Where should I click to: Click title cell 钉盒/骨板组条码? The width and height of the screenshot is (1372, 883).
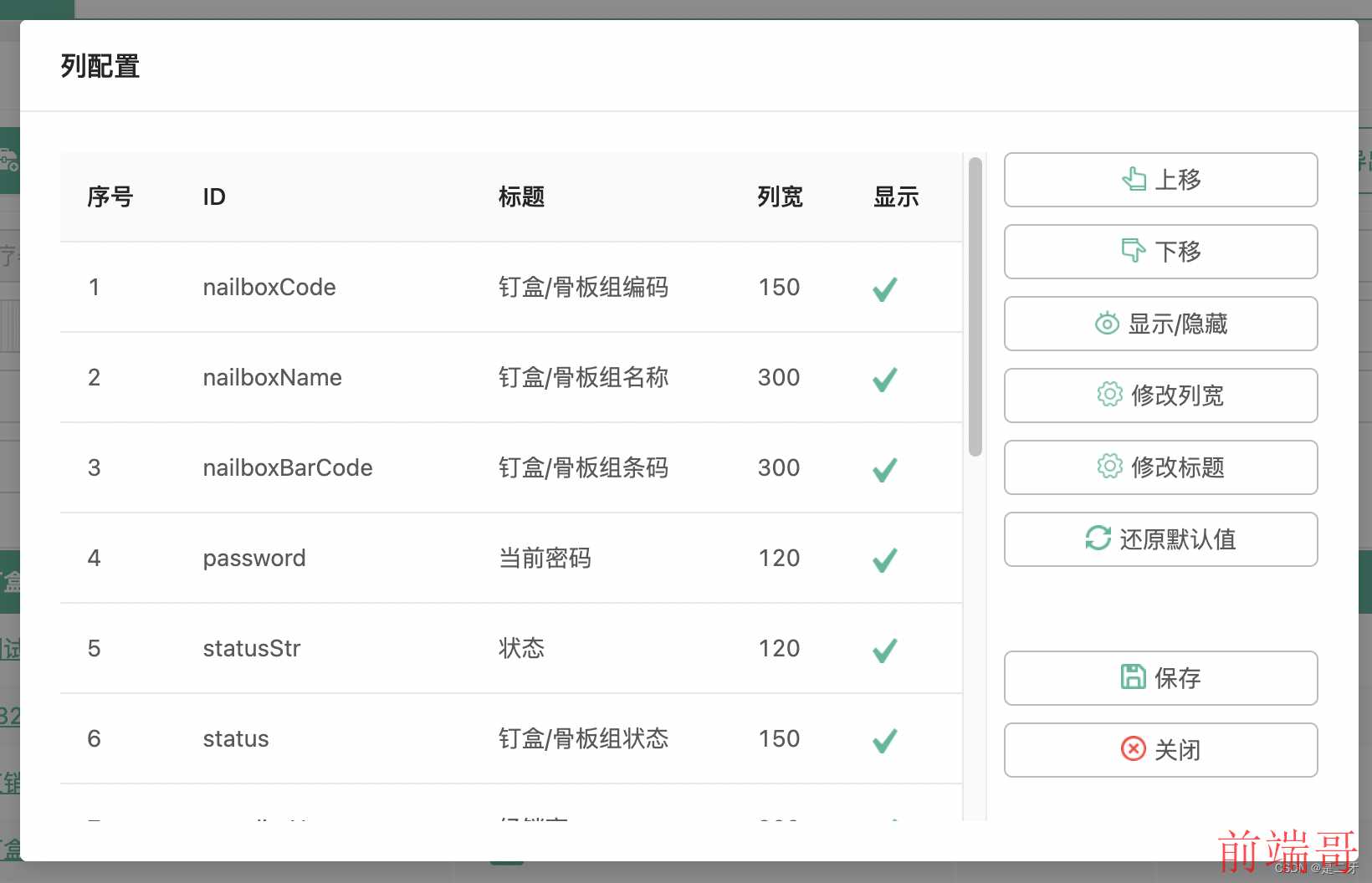click(x=583, y=467)
